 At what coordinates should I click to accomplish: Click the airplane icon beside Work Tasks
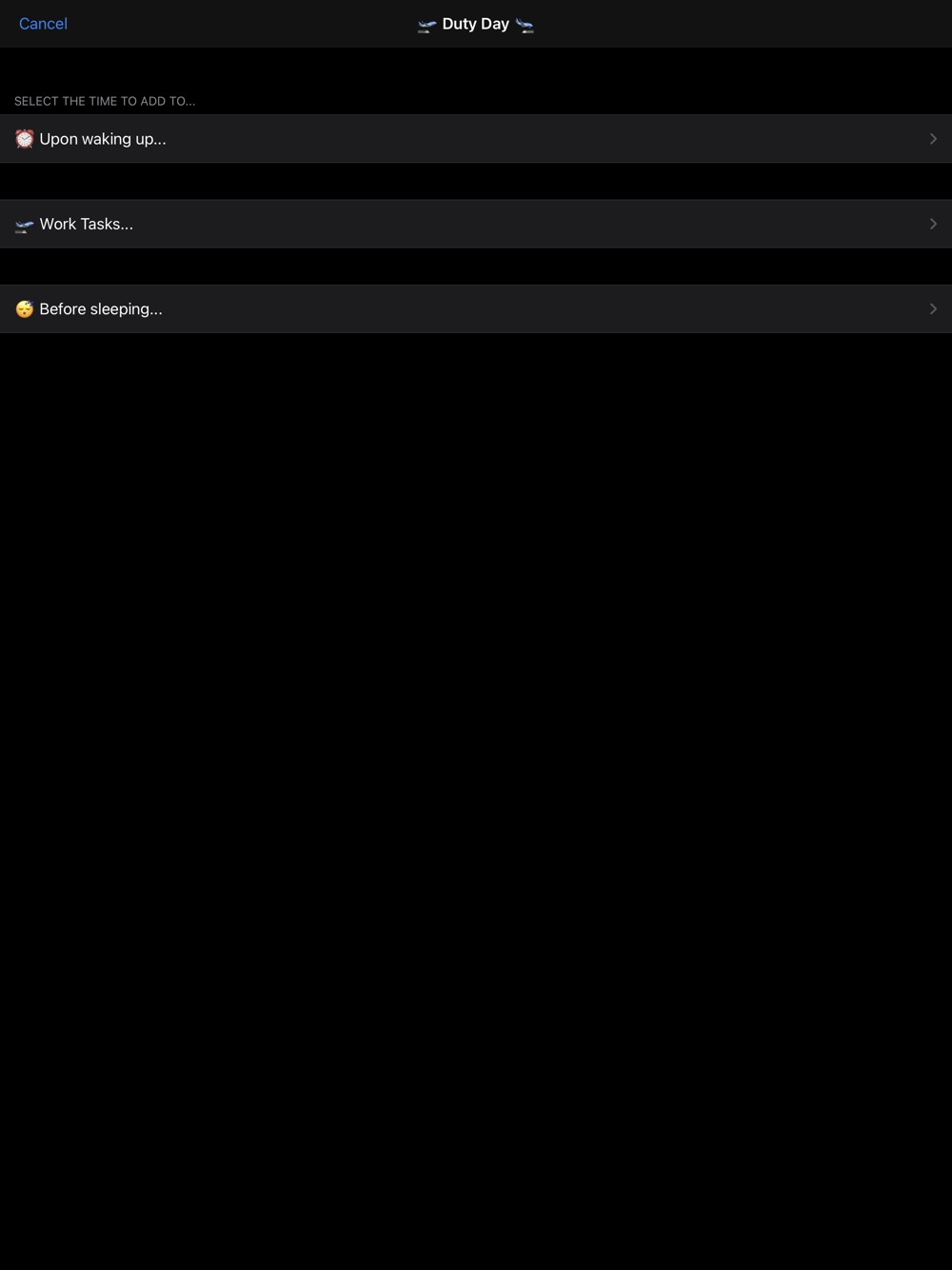tap(25, 225)
